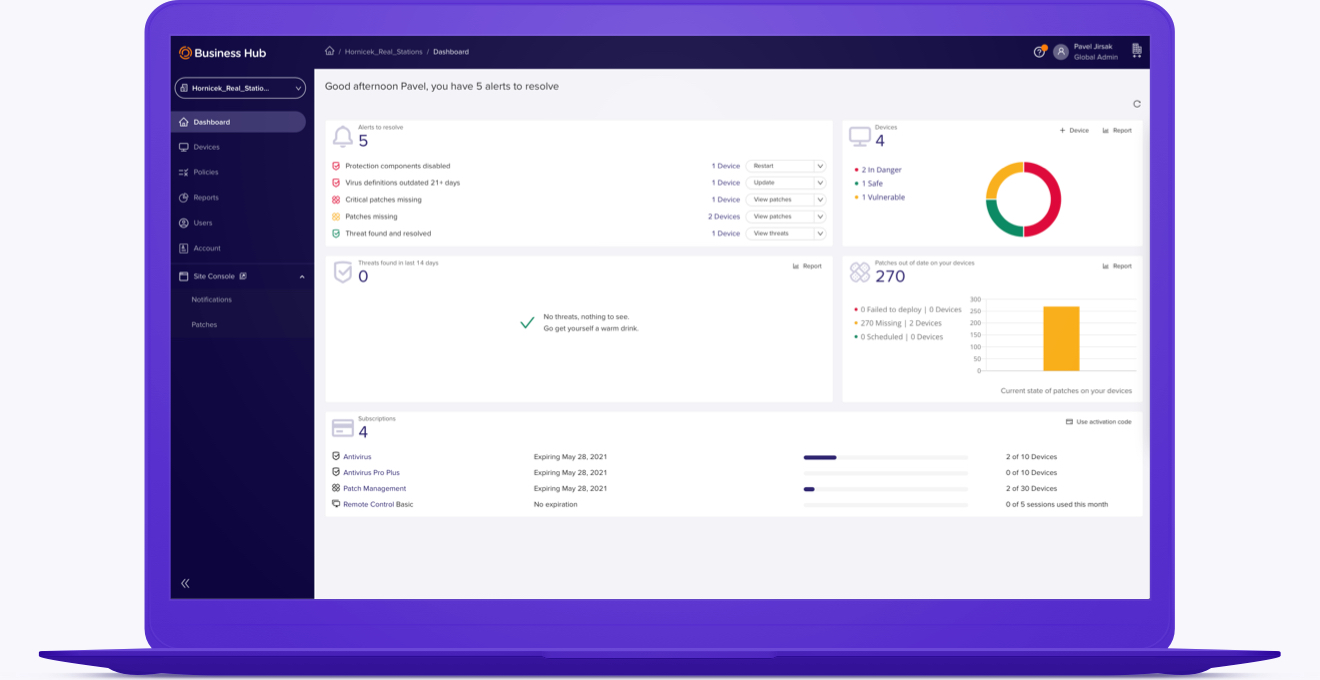Click the home icon in breadcrumb
Screen dimensions: 1320x680
pos(329,52)
